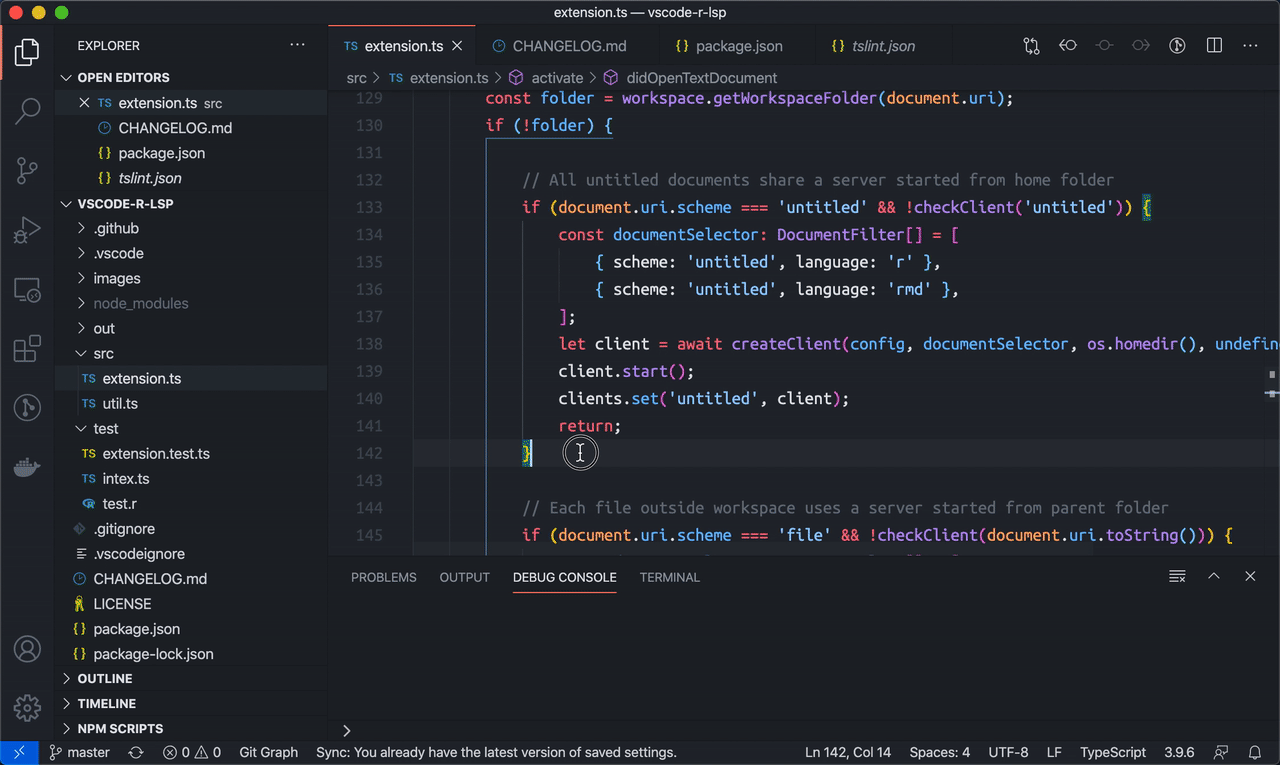1280x765 pixels.
Task: Open the Terminal panel tab
Action: 670,577
